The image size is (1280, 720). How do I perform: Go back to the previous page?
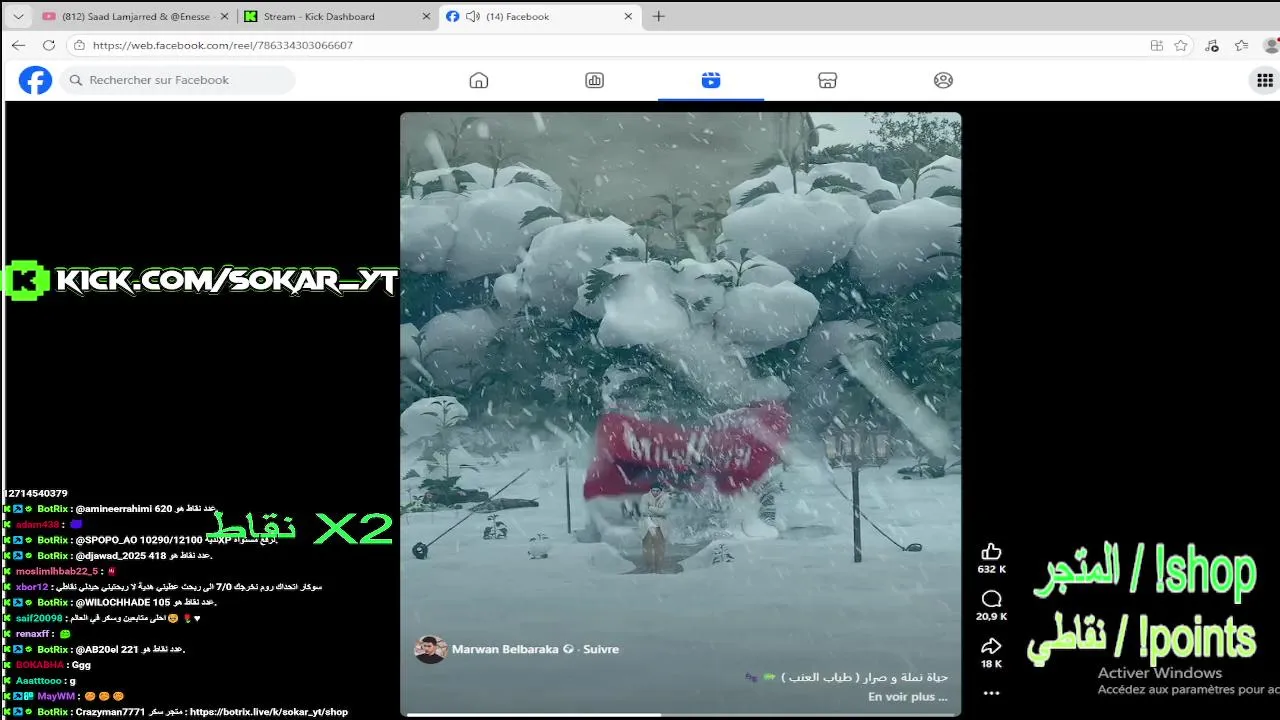click(18, 45)
